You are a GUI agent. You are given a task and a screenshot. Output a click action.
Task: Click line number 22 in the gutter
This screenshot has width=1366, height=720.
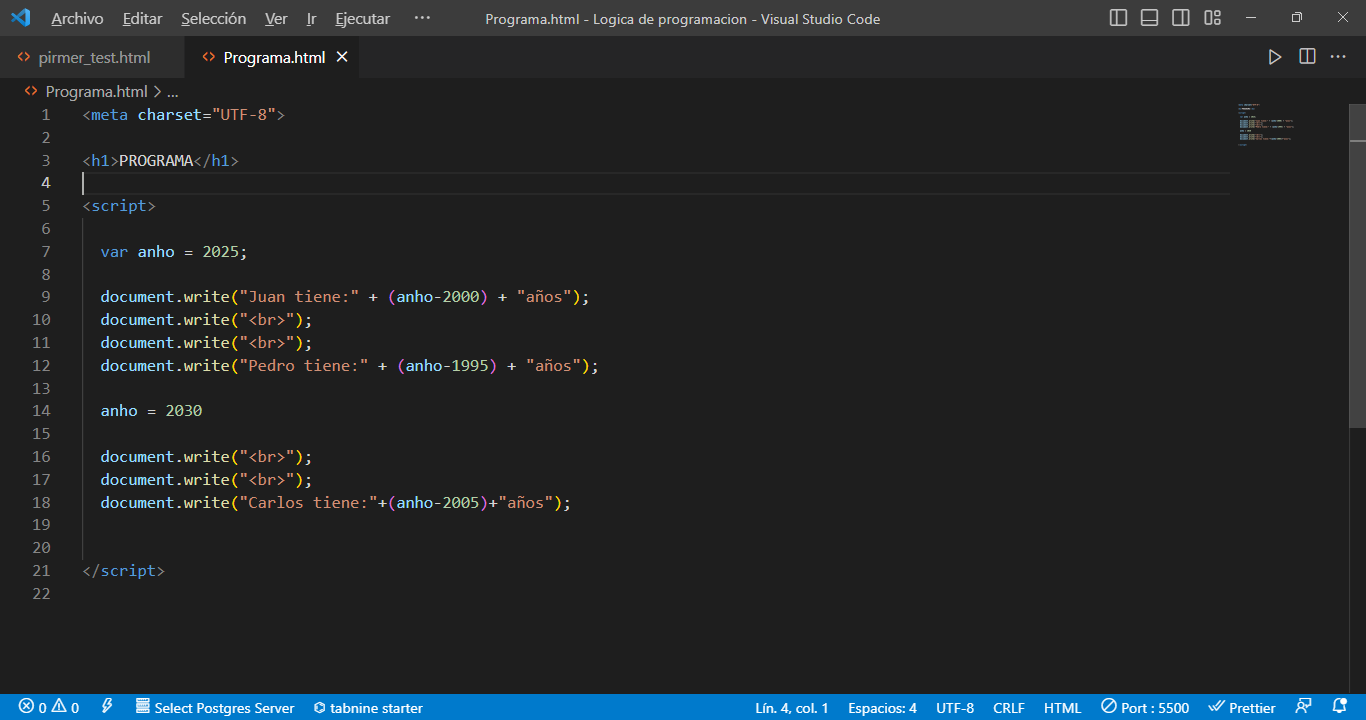pos(41,594)
